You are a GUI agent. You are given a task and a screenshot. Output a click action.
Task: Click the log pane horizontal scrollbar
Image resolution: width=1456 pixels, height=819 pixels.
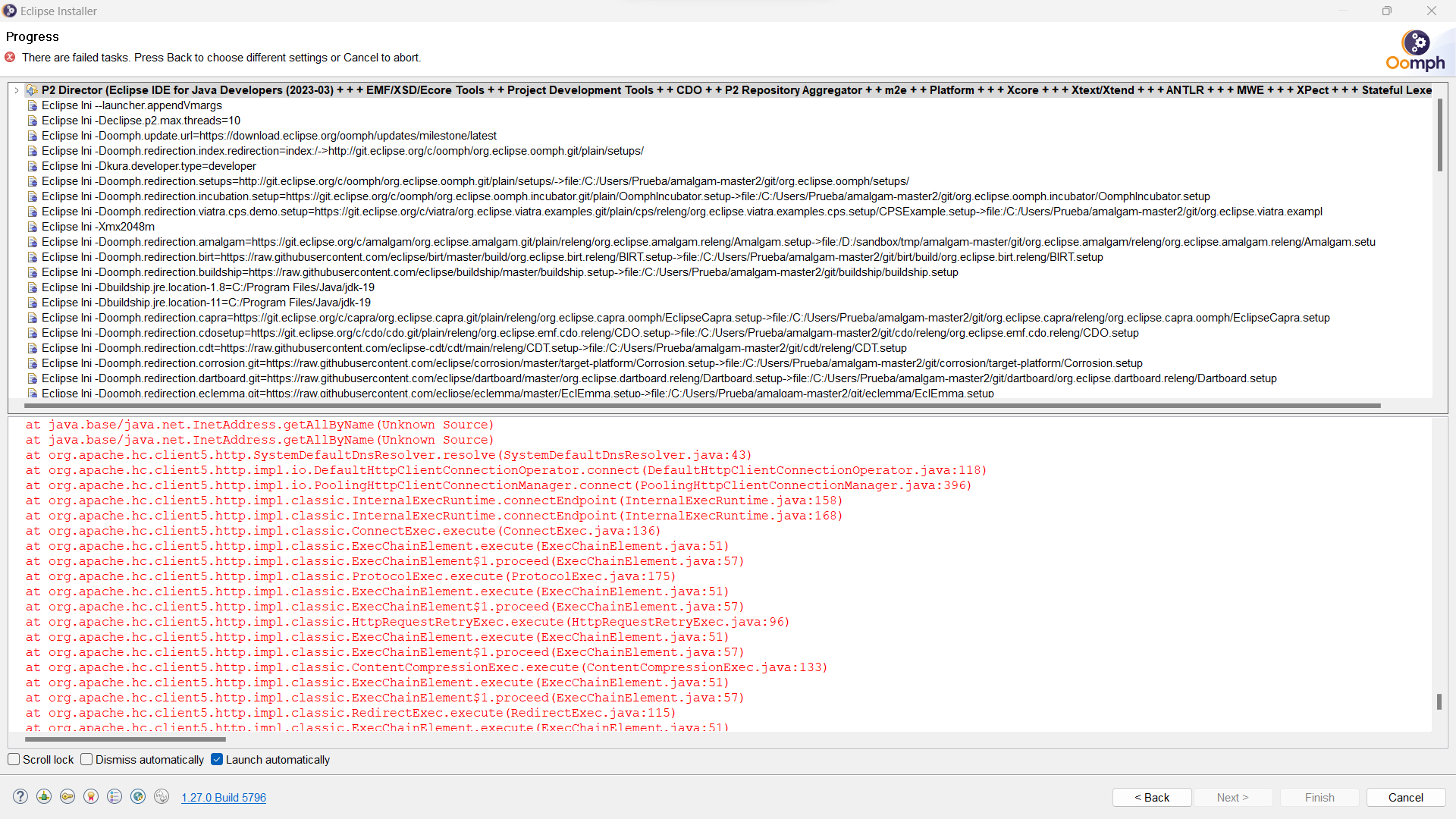point(125,739)
